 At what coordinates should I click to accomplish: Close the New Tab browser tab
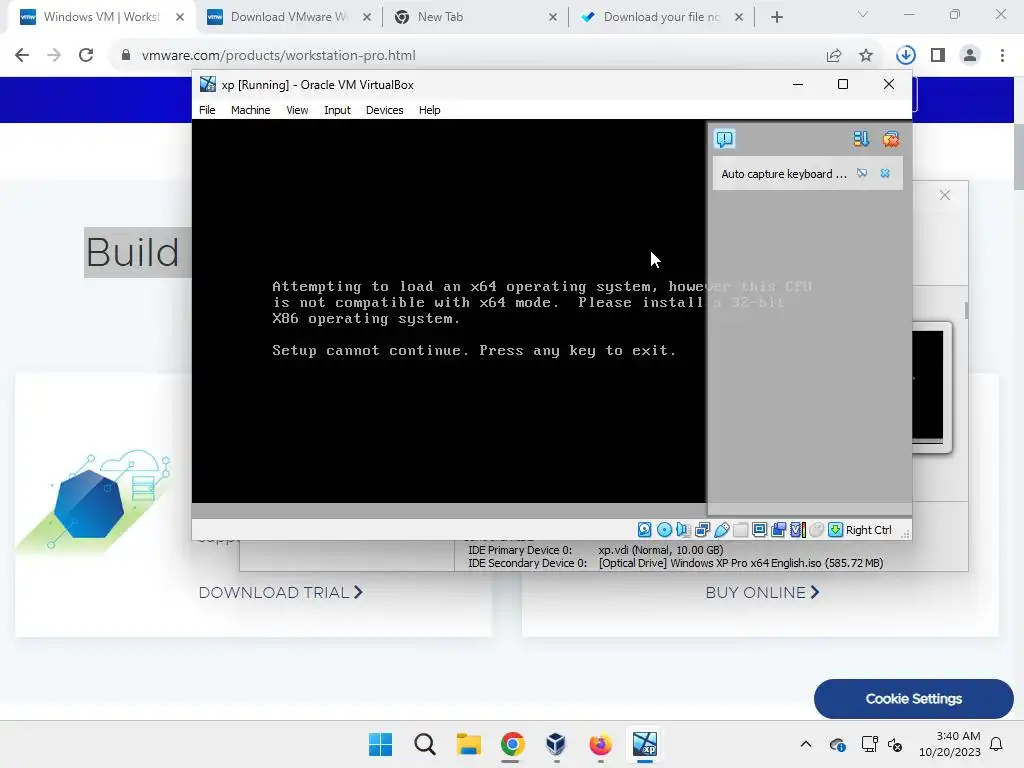(x=552, y=17)
